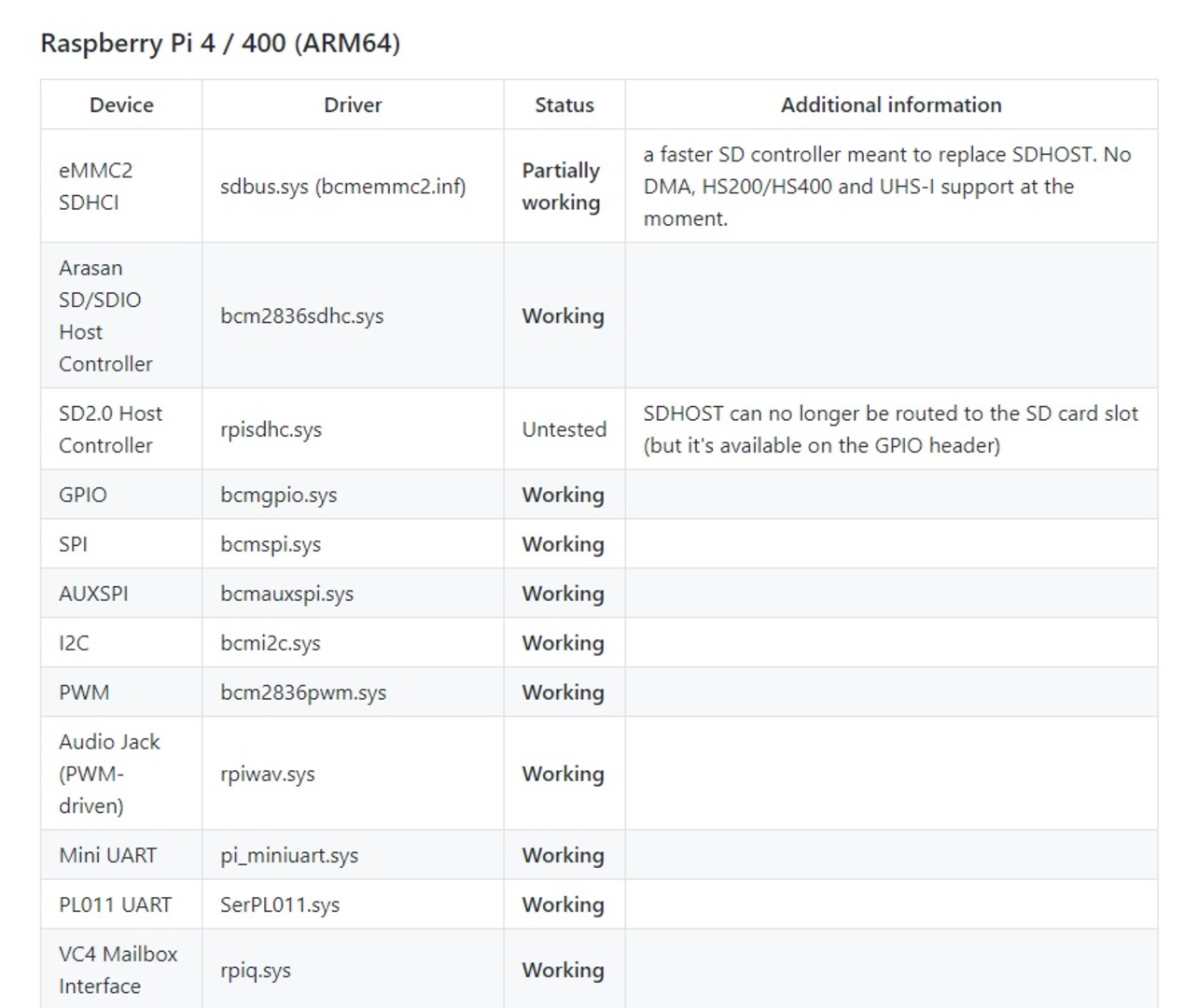Click the Additional information column header
Image resolution: width=1184 pixels, height=1008 pixels.
[890, 105]
